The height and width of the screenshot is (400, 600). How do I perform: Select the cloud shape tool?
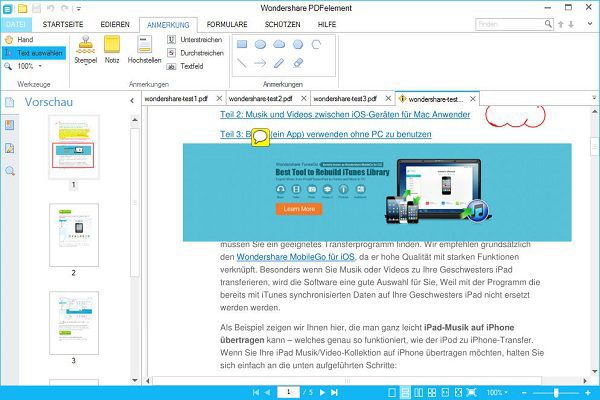tap(279, 44)
